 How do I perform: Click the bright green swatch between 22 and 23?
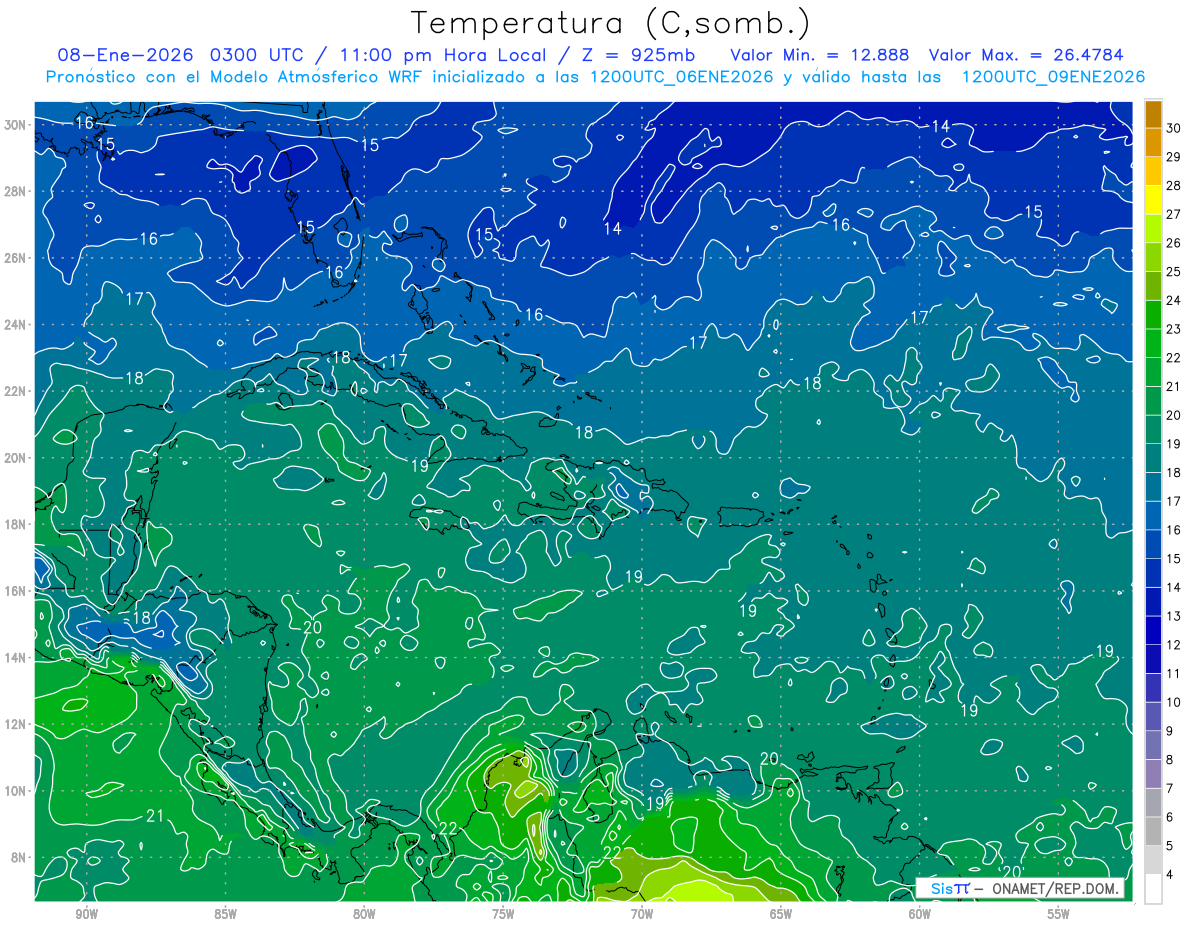click(x=1153, y=343)
